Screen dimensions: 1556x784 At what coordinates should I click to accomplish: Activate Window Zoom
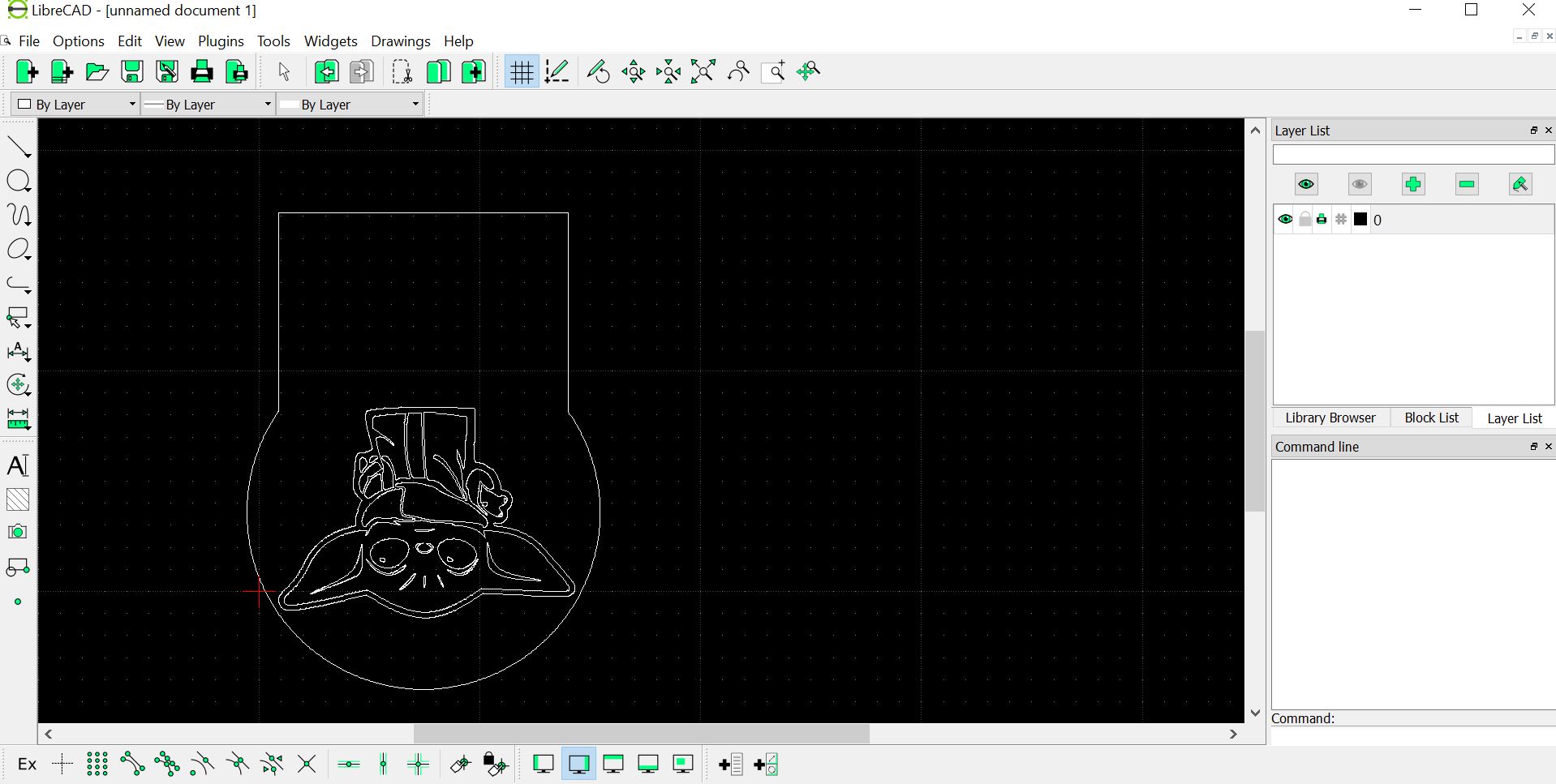[774, 71]
